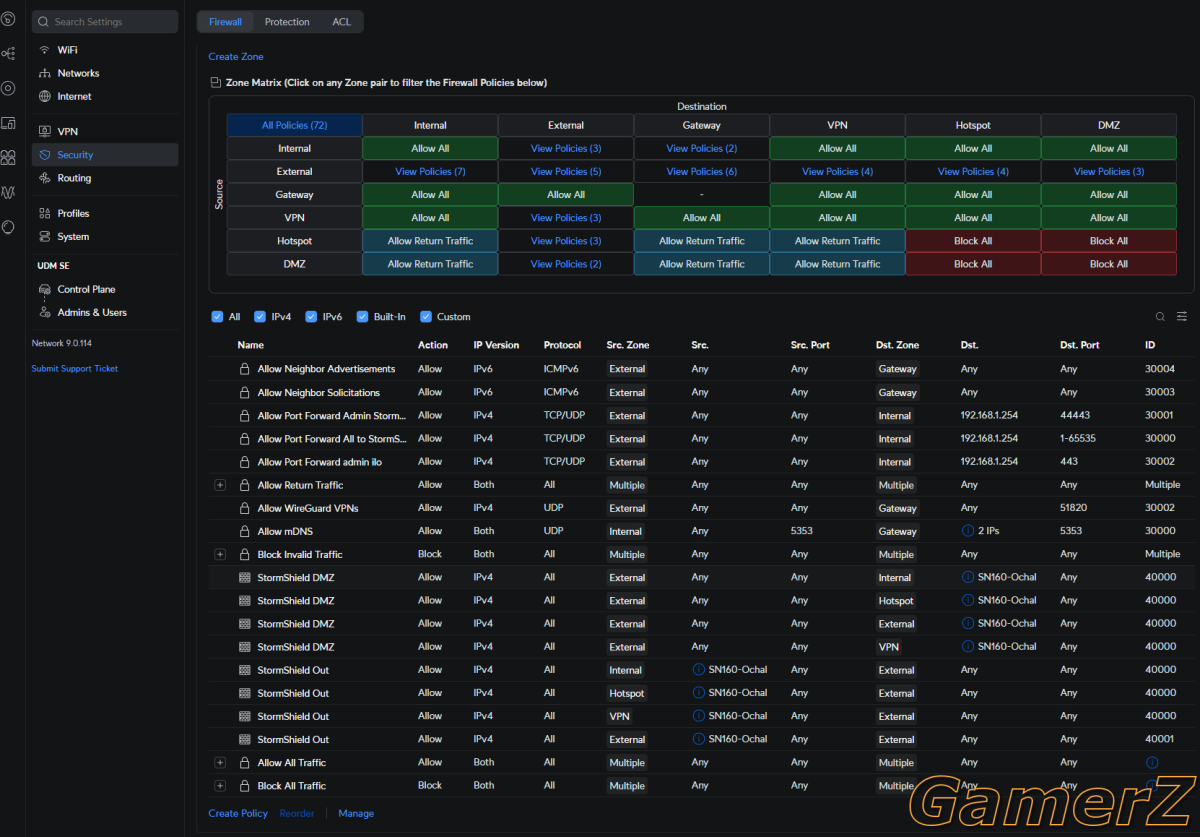Click the Routing icon in the sidebar
Viewport: 1200px width, 837px height.
44,178
